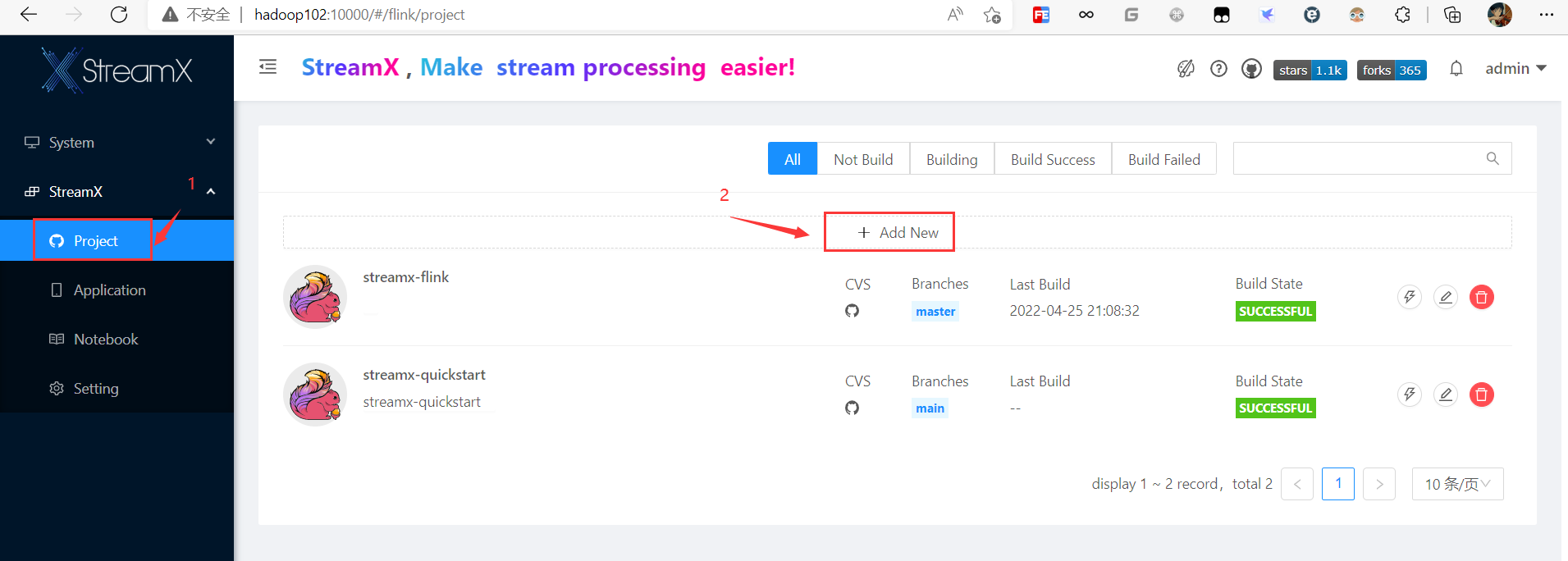Open the browser collections icon

(1452, 15)
